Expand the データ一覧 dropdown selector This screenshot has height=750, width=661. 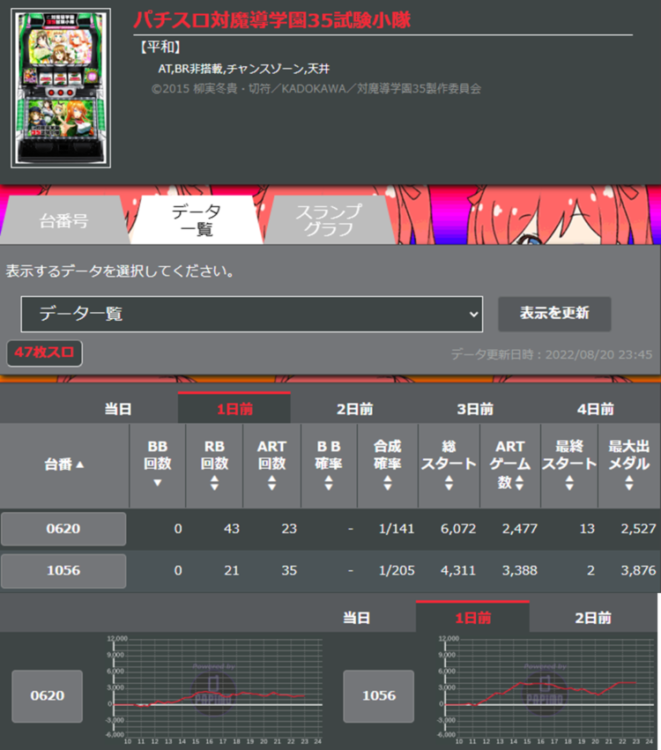point(252,314)
